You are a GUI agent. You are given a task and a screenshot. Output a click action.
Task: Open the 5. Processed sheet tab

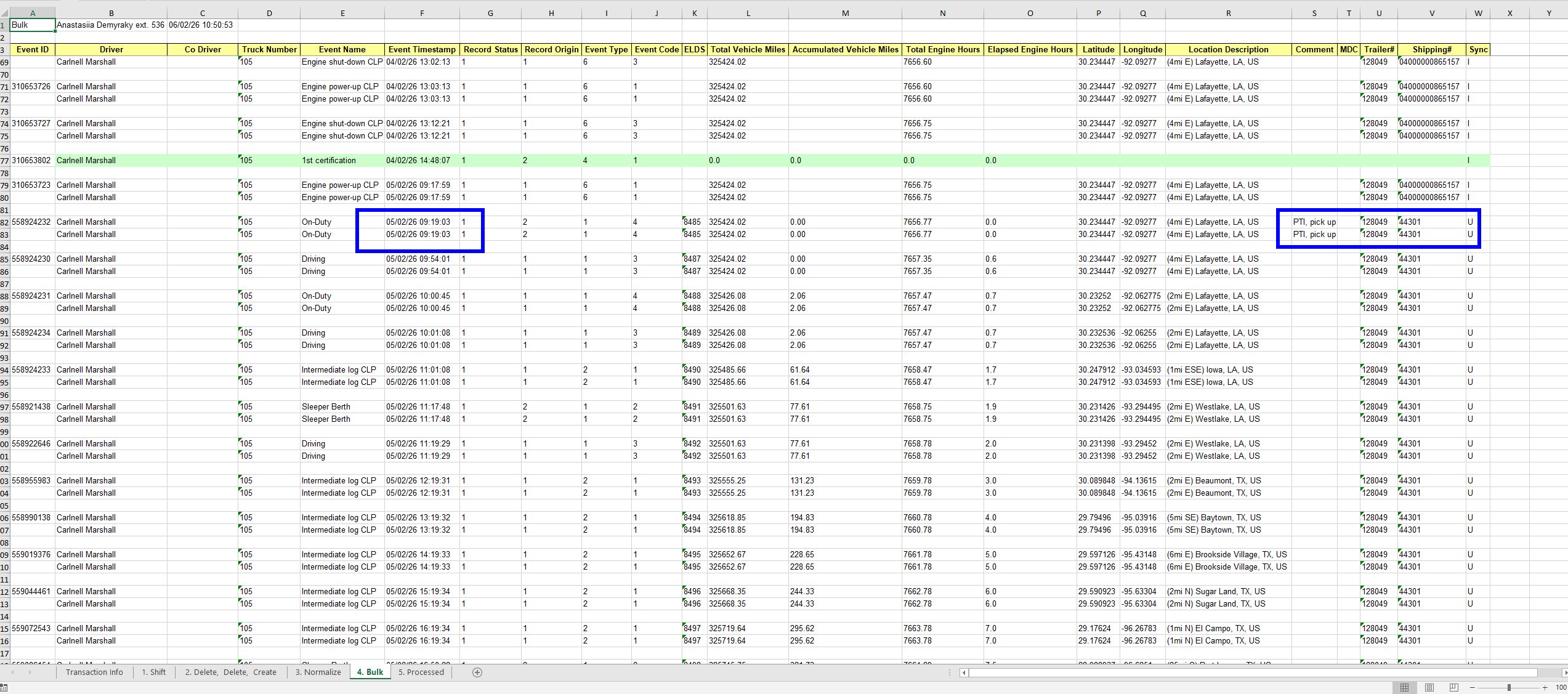[x=421, y=672]
